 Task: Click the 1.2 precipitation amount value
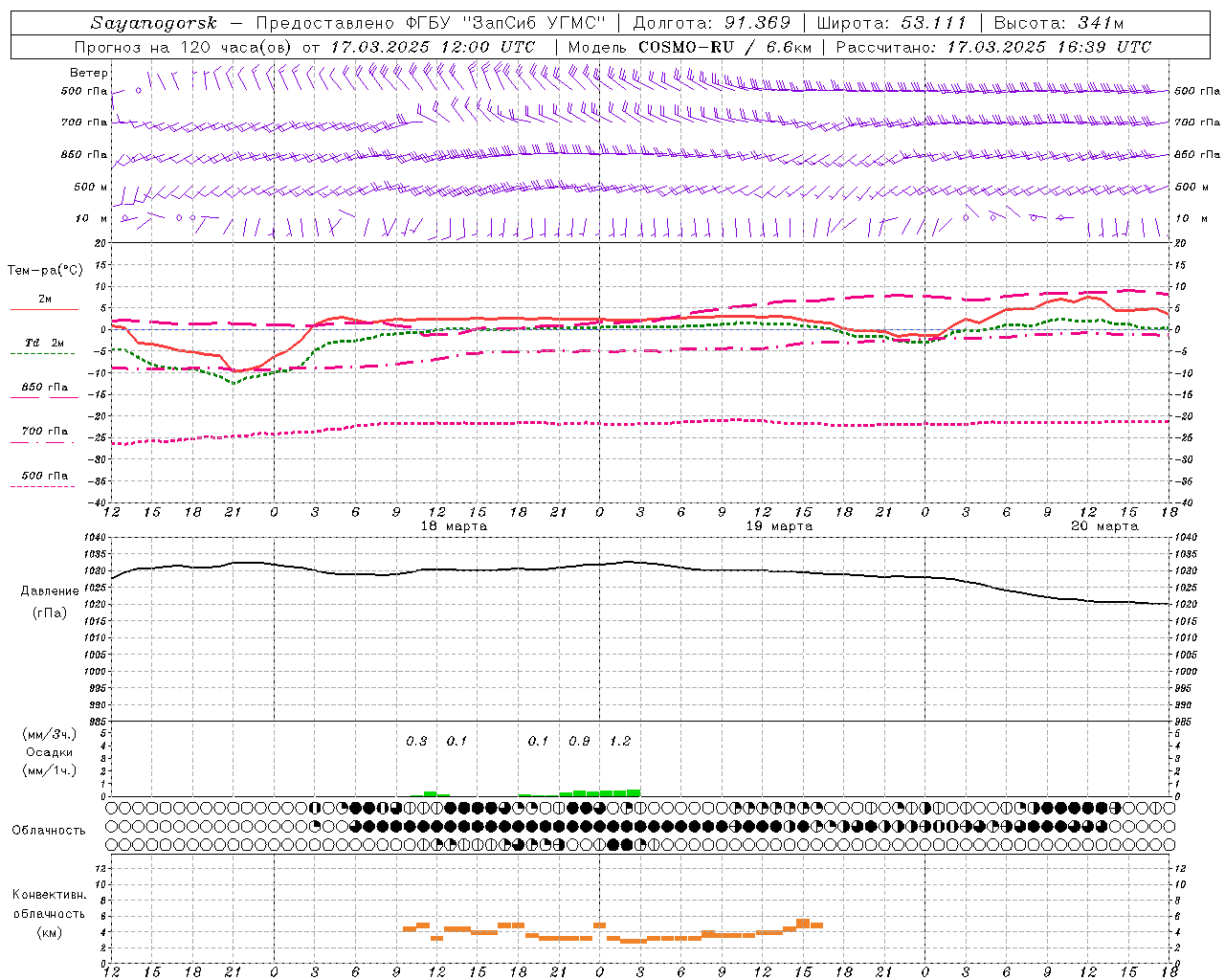point(620,742)
